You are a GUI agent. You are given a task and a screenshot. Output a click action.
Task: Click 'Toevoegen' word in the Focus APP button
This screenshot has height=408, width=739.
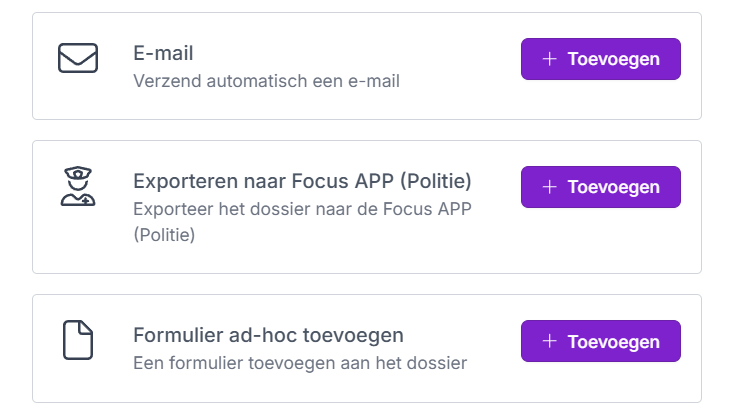(x=613, y=187)
